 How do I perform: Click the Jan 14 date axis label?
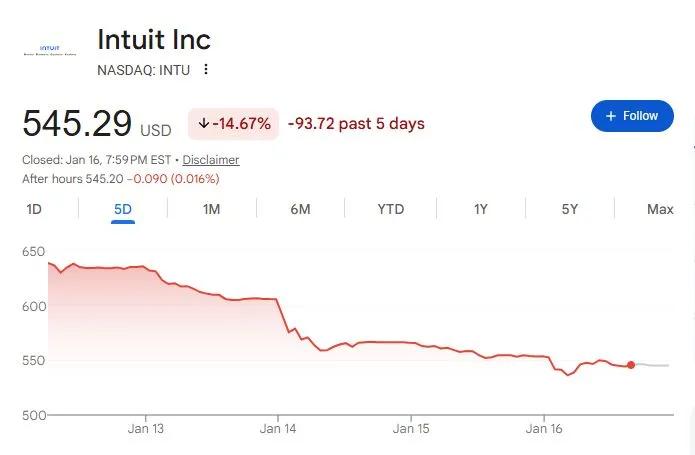pyautogui.click(x=278, y=428)
